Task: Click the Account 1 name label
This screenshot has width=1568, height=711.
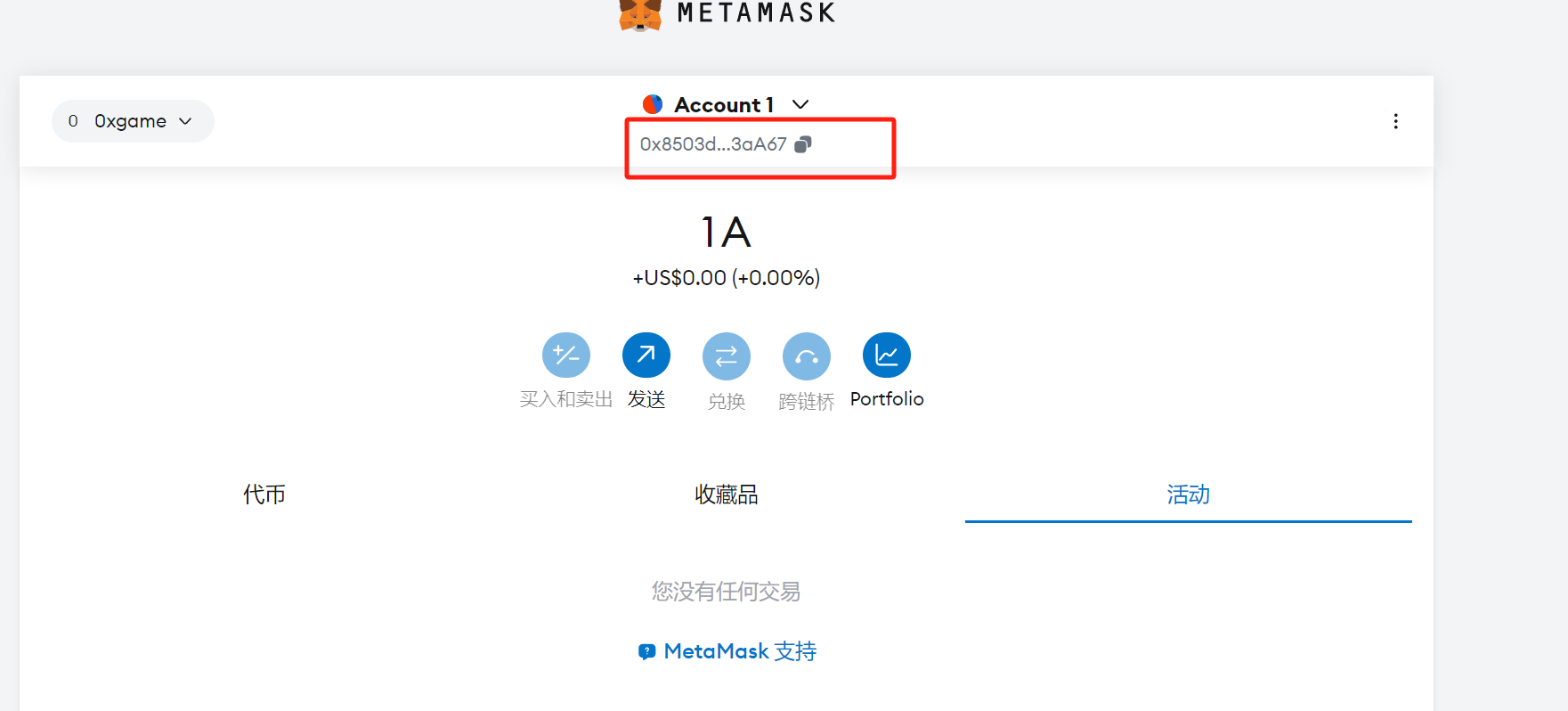Action: (x=724, y=105)
